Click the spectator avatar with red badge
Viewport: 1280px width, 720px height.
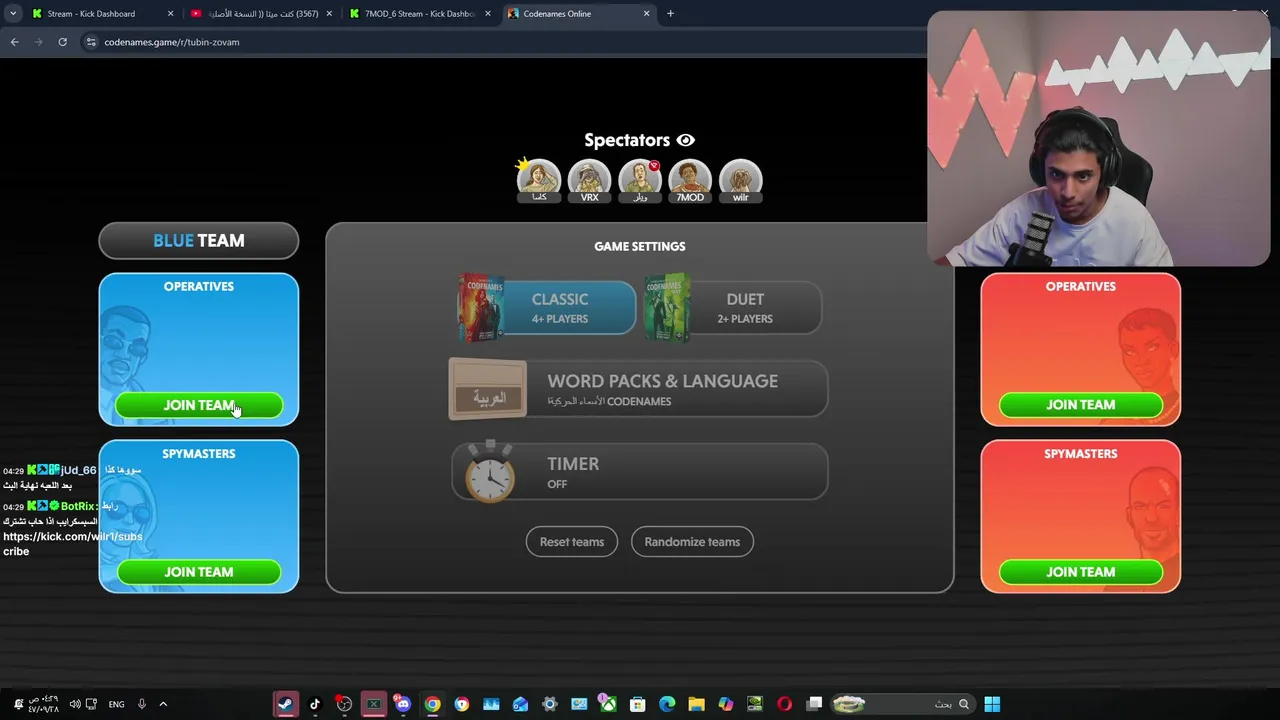(640, 181)
